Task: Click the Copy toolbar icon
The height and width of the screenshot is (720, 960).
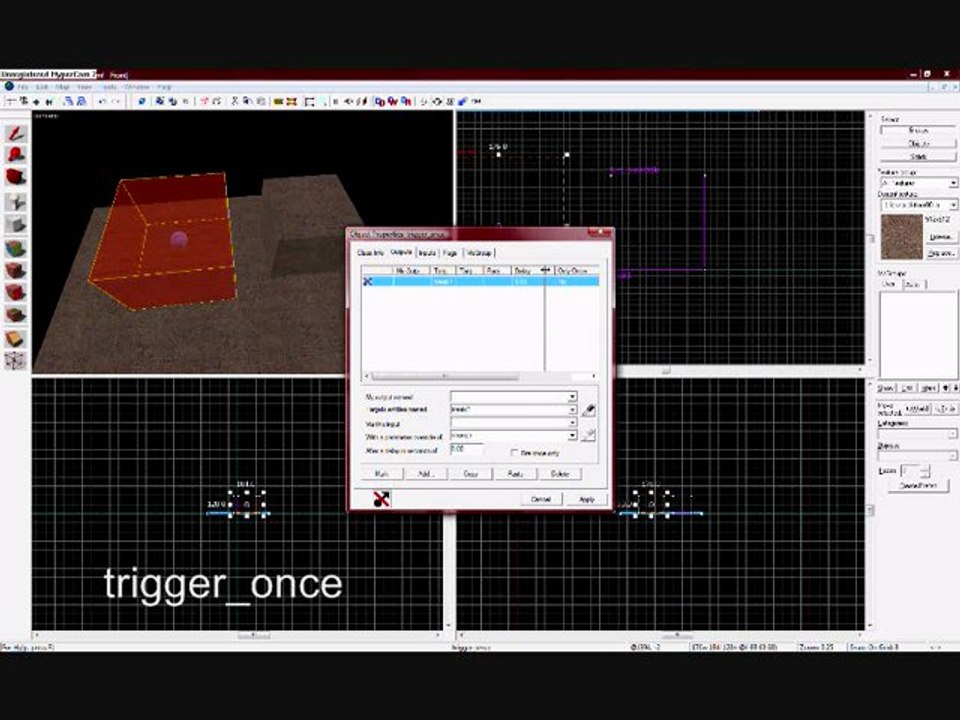Action: 248,101
